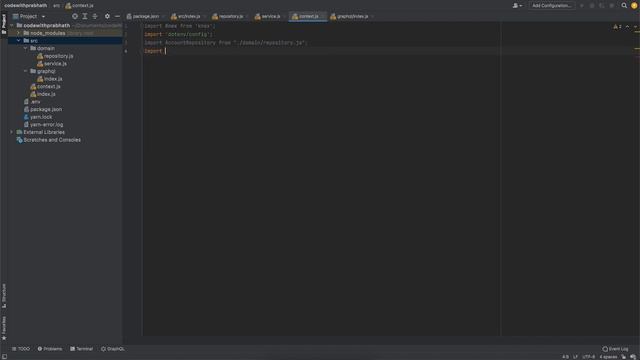Viewport: 640px width, 360px height.
Task: Expand the node_modules folder
Action: [x=18, y=33]
